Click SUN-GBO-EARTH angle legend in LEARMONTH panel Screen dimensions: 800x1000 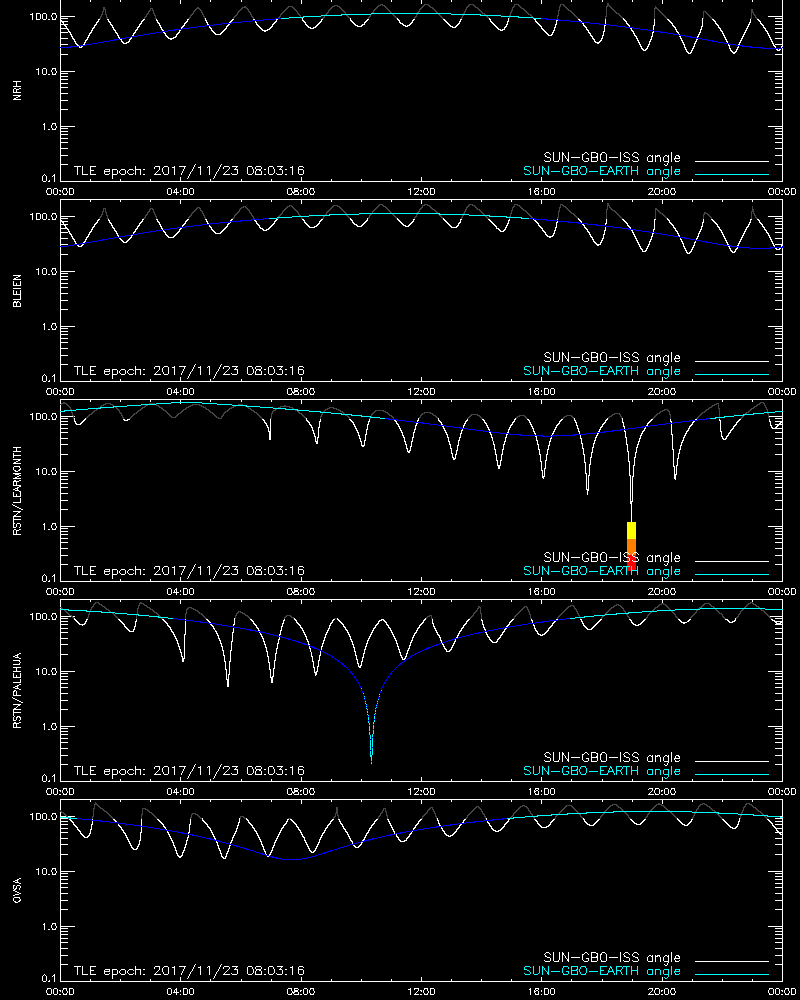point(602,571)
